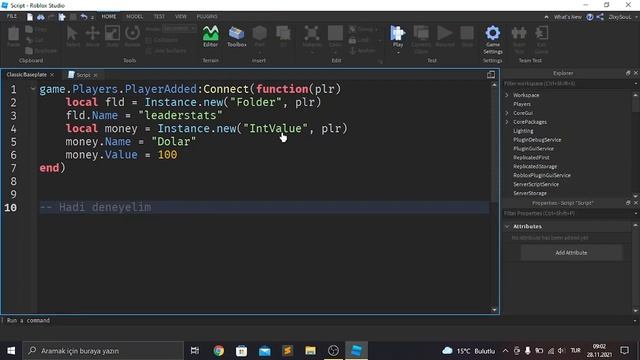Image resolution: width=640 pixels, height=360 pixels.
Task: Open Task View on the taskbar
Action: point(195,351)
